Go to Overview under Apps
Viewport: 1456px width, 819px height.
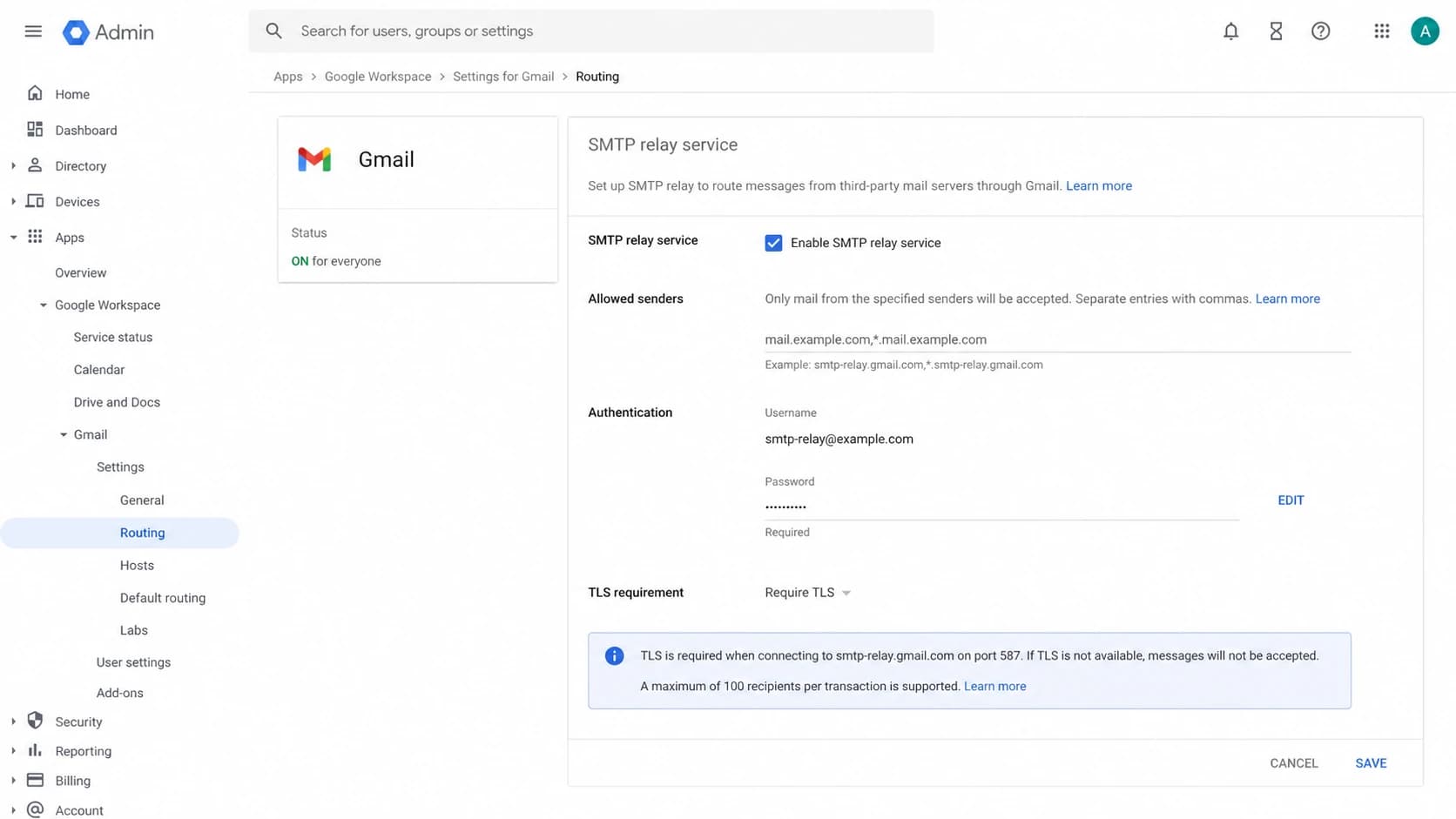tap(80, 272)
